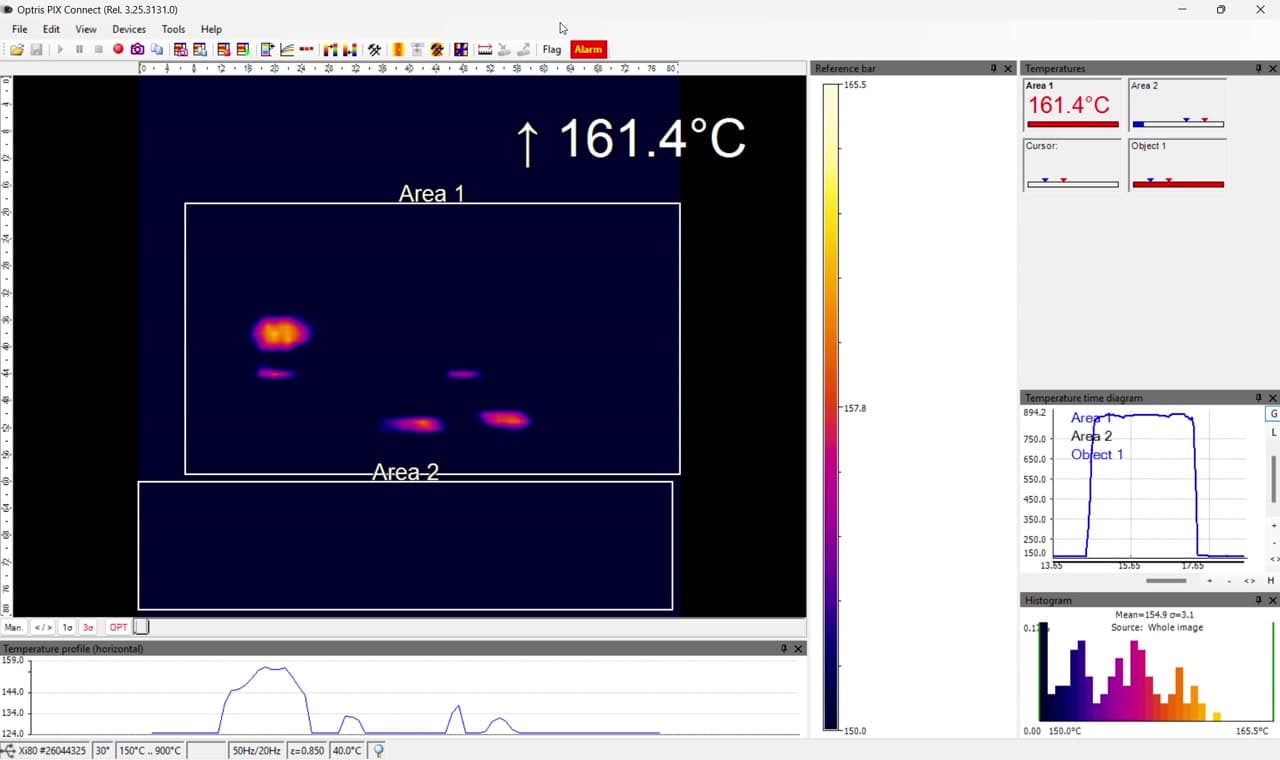Close the Temperature profile panel

coord(798,648)
